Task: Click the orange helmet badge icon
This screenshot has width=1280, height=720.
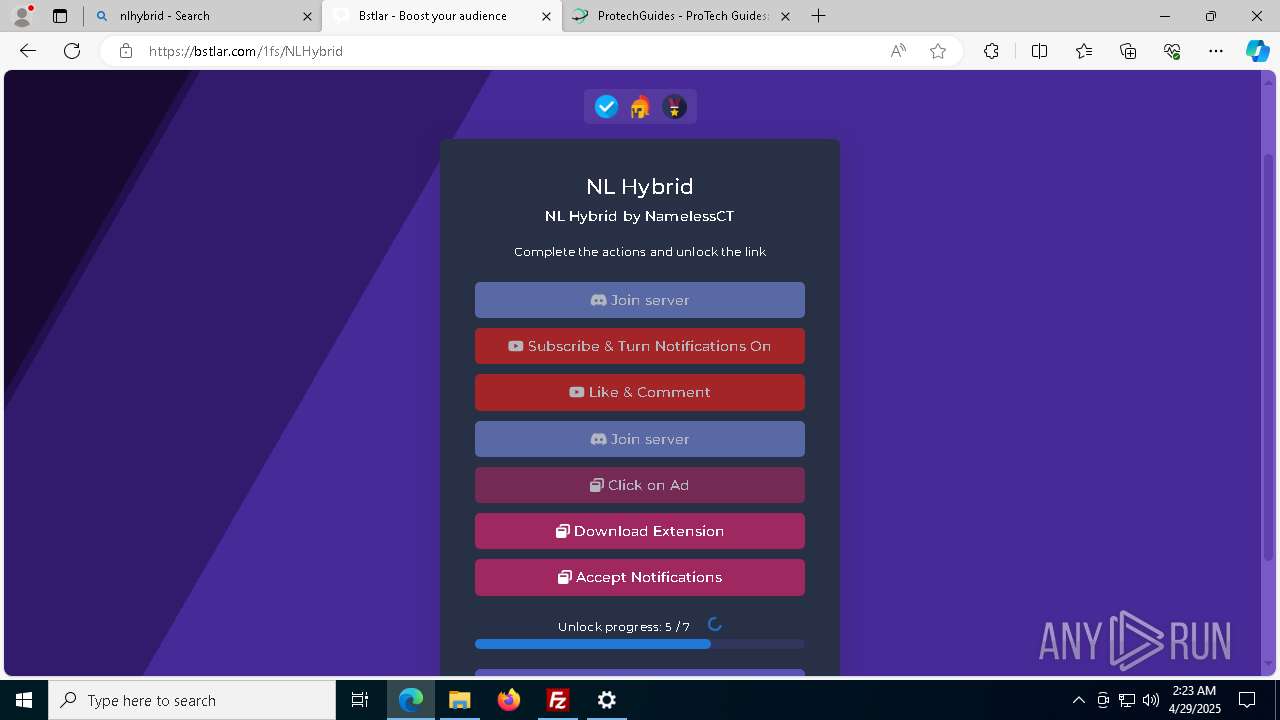Action: pos(640,107)
